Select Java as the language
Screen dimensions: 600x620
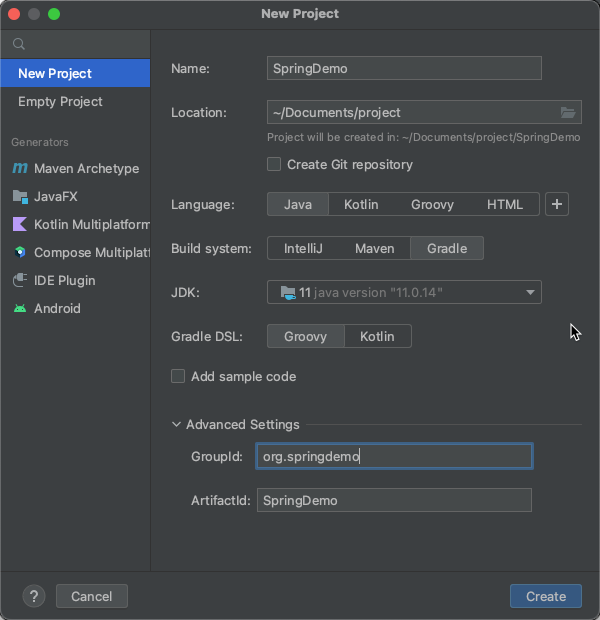coord(298,204)
